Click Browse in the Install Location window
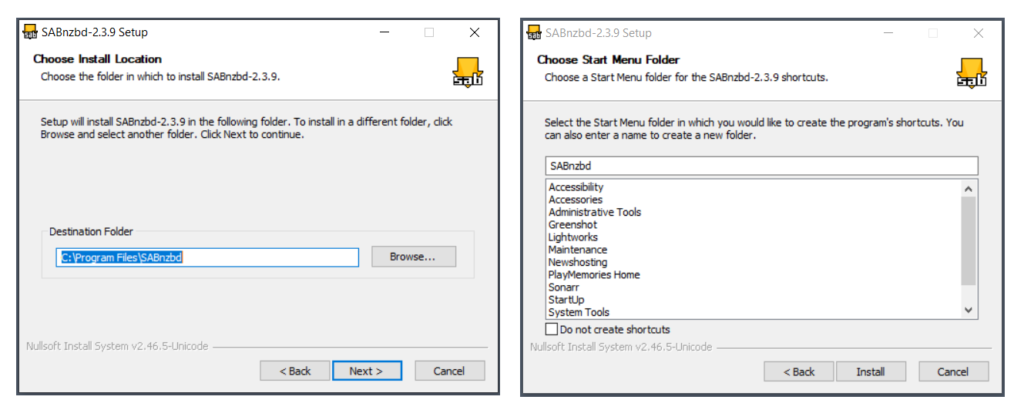The image size is (1024, 420). [x=413, y=257]
